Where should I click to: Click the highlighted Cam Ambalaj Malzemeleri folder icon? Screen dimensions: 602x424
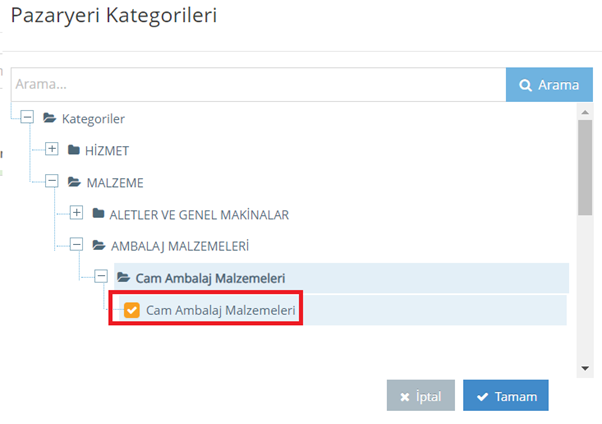[123, 277]
